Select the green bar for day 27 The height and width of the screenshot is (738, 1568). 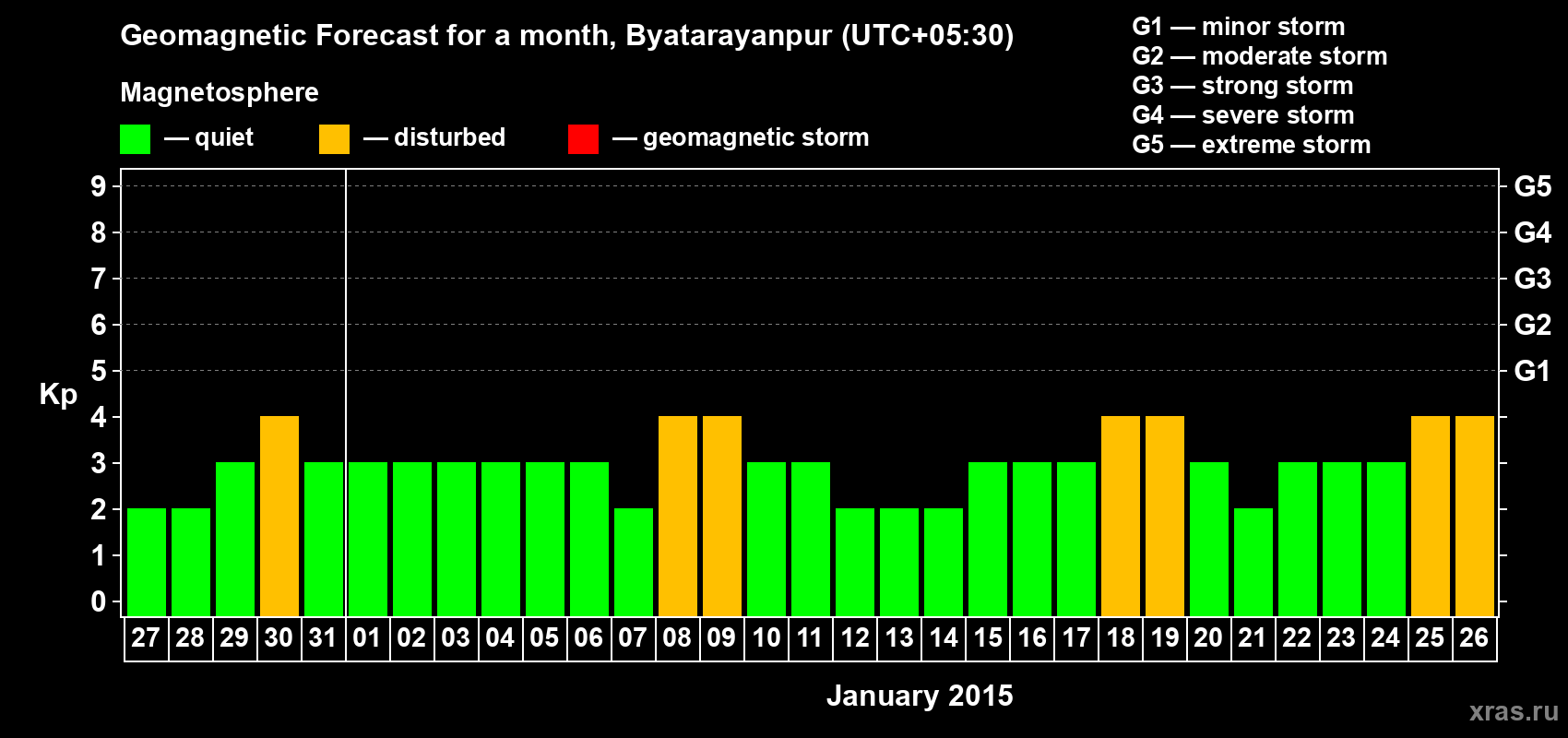147,562
